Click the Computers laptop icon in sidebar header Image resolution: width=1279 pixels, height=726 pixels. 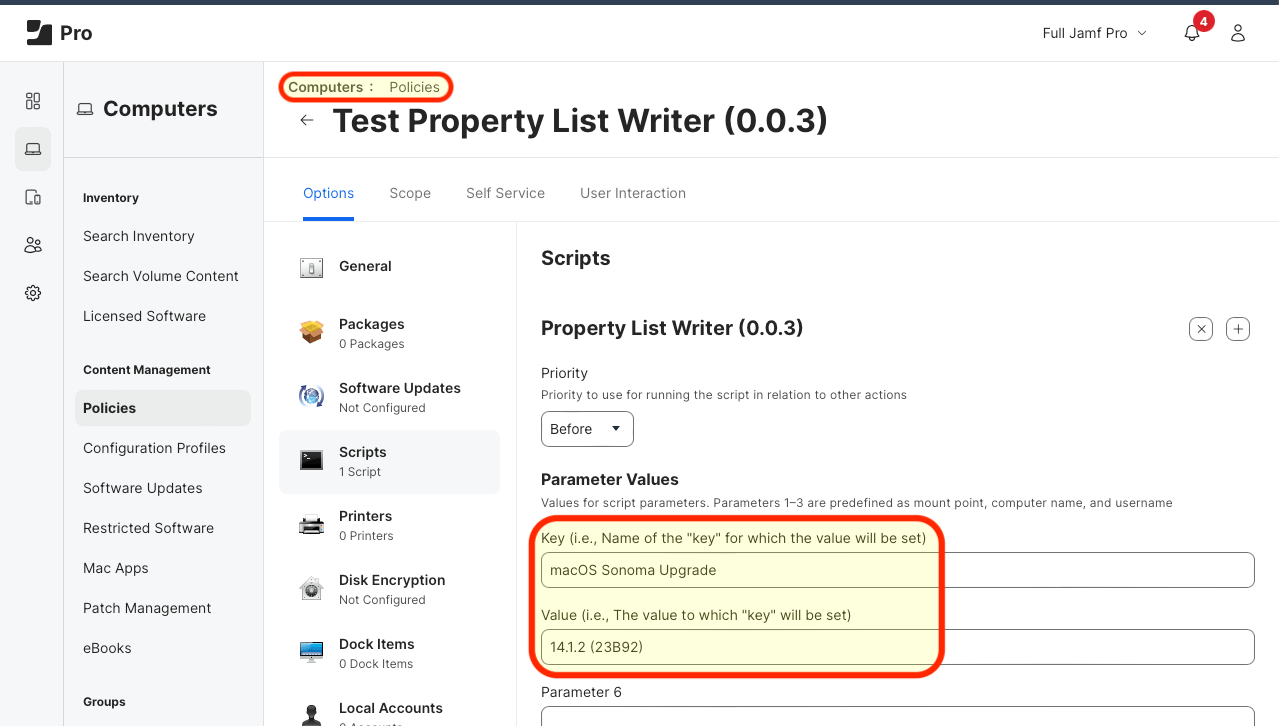point(85,109)
